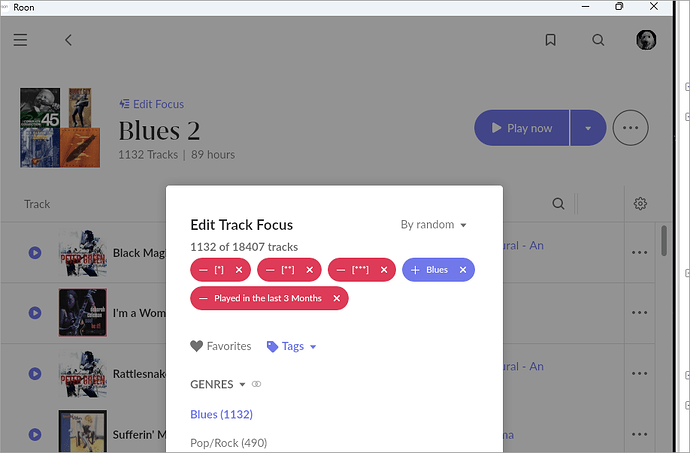Click the Blues 2 collage cover art

pyautogui.click(x=60, y=128)
